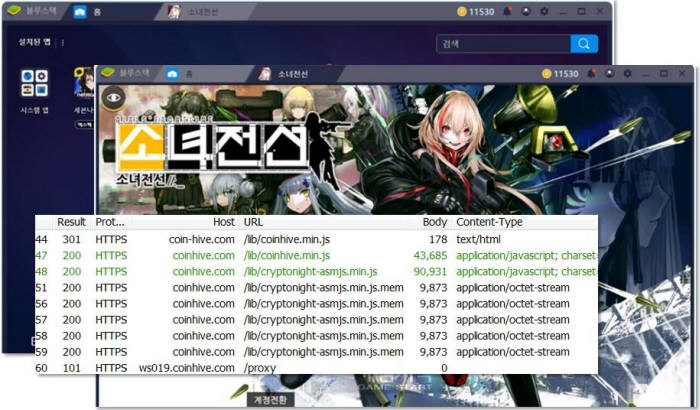Maximize the front BlueStacks window
Image resolution: width=700 pixels, height=410 pixels.
point(664,73)
